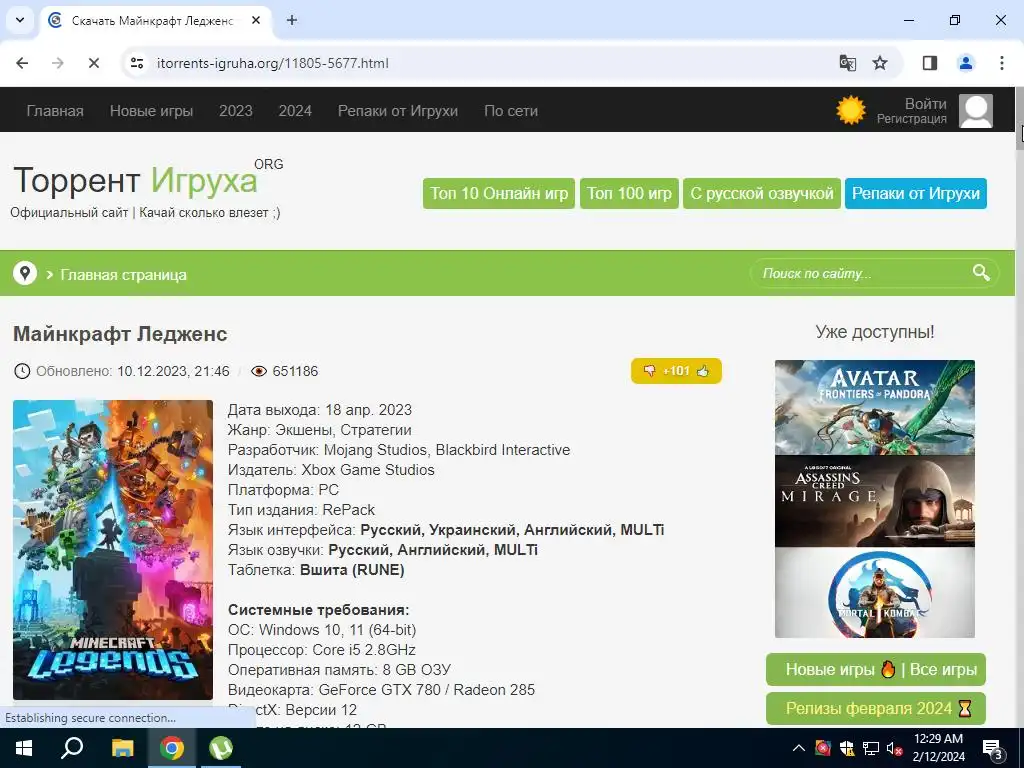The width and height of the screenshot is (1024, 768).
Task: Click the network tray icon
Action: click(x=871, y=748)
